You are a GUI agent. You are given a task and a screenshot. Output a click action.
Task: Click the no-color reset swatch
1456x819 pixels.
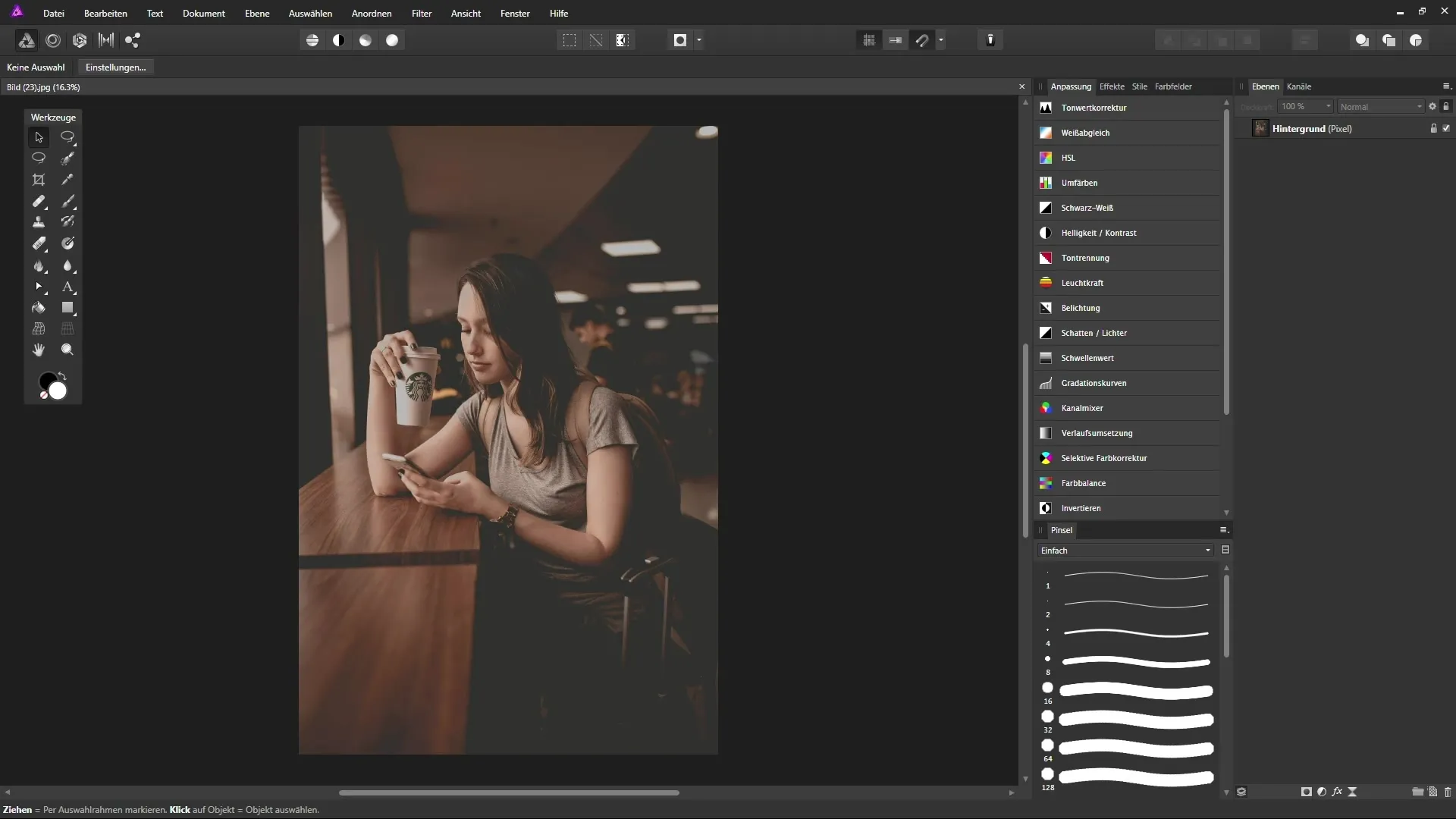[x=44, y=395]
